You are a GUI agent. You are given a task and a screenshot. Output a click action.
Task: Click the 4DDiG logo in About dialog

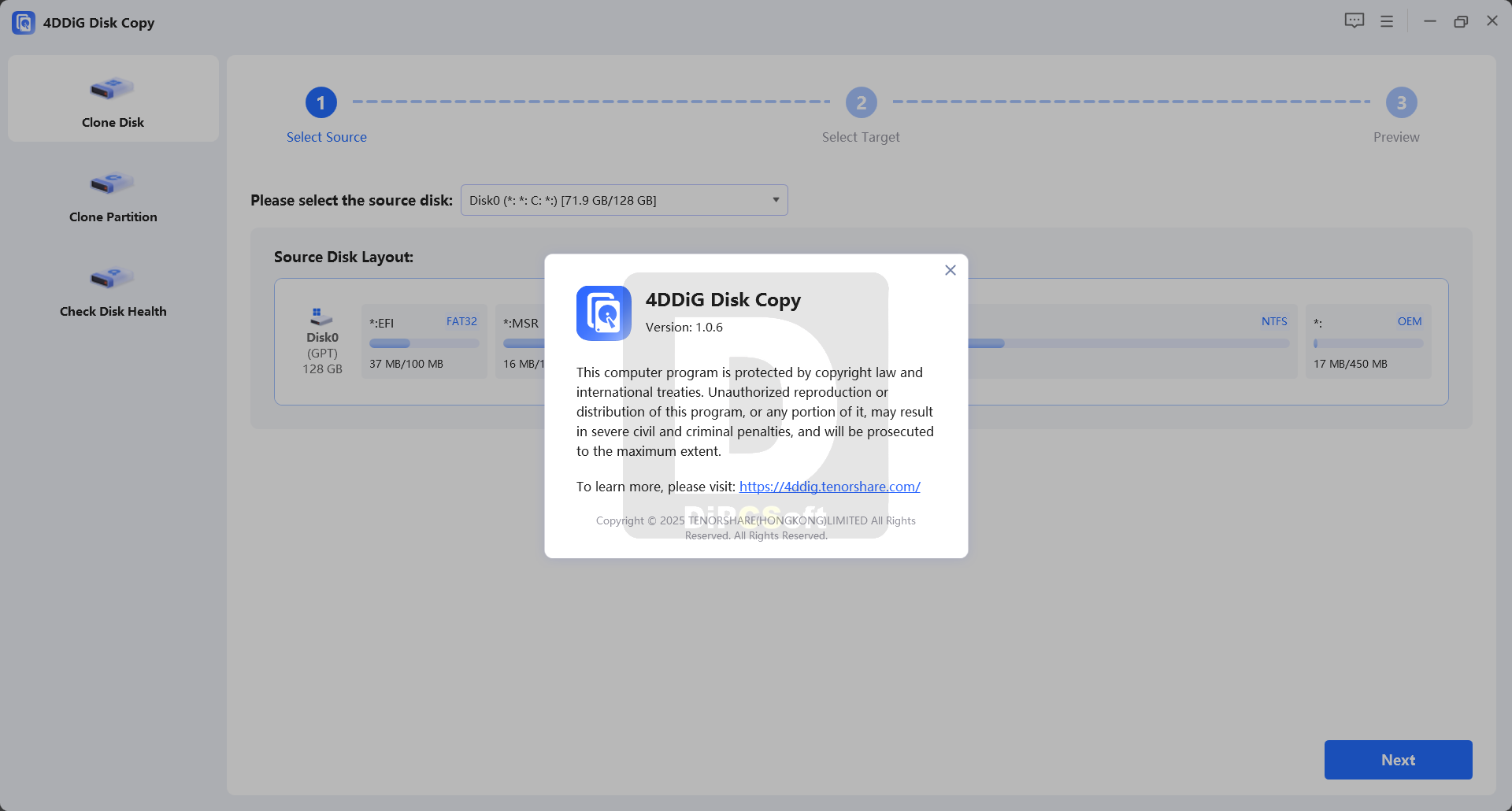click(604, 313)
